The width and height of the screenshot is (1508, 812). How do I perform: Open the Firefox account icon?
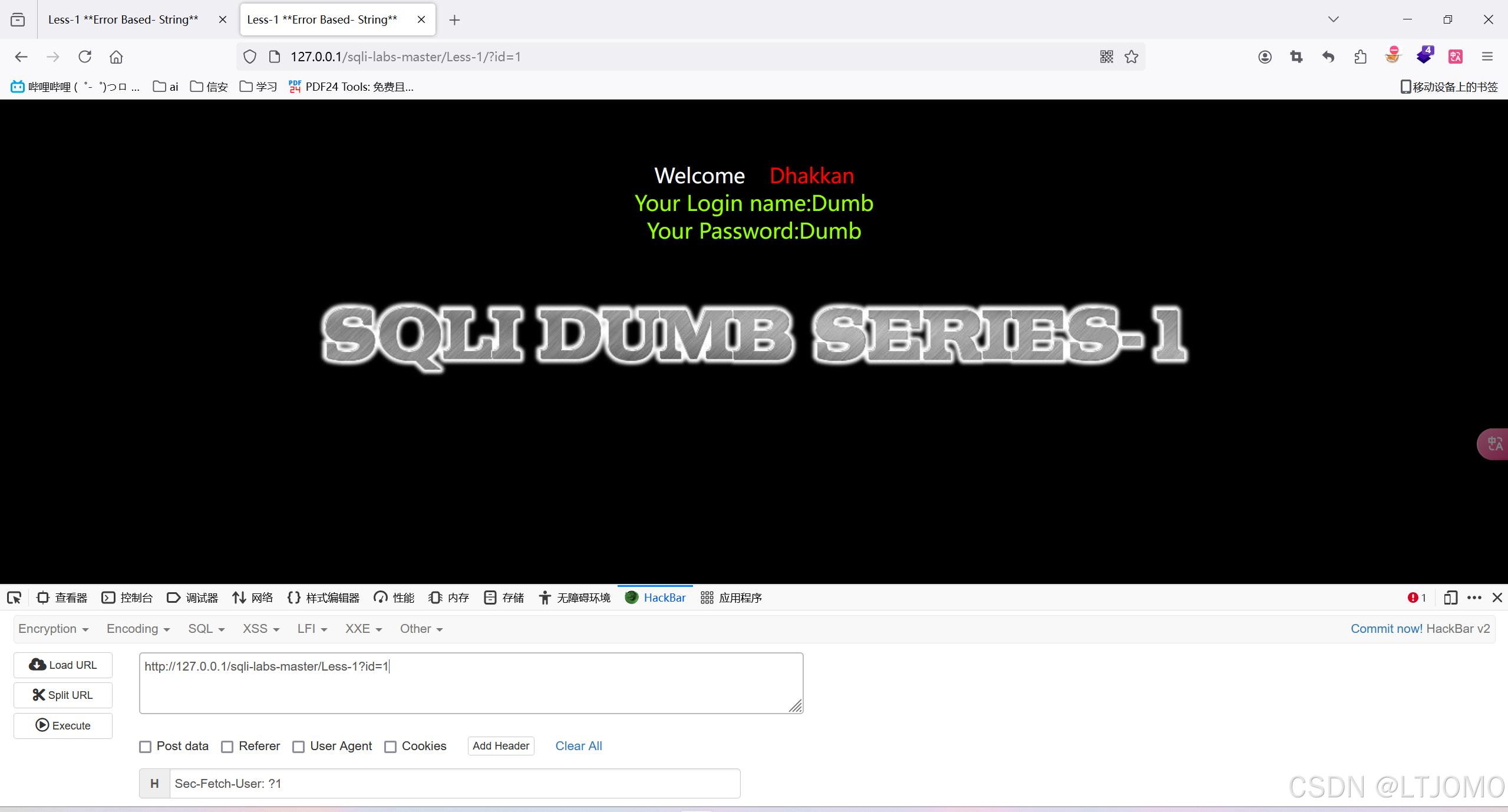[x=1265, y=57]
